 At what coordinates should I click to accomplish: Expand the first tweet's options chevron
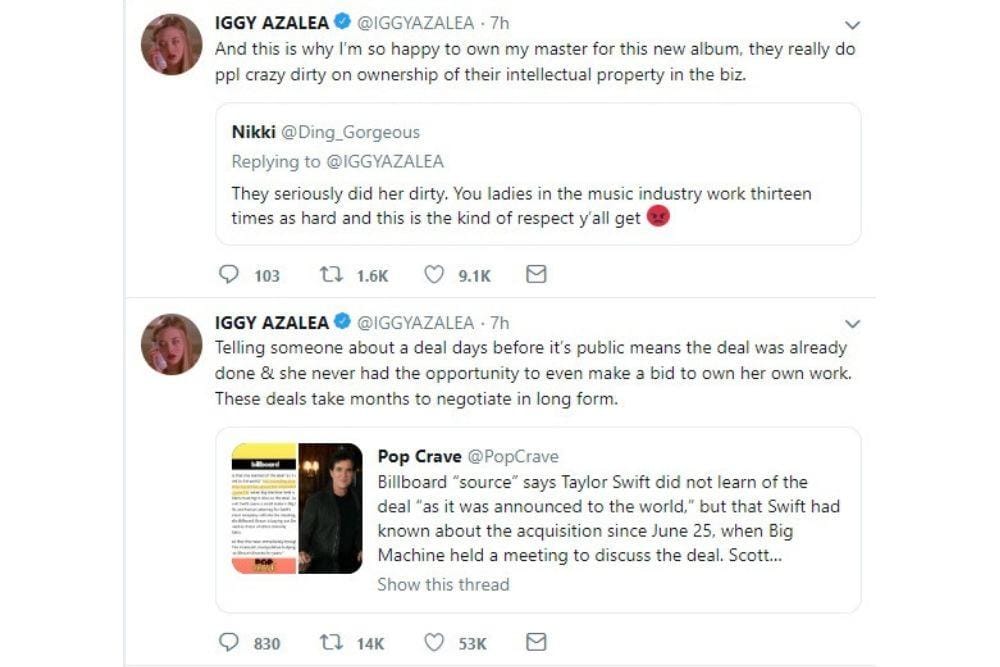coord(852,25)
